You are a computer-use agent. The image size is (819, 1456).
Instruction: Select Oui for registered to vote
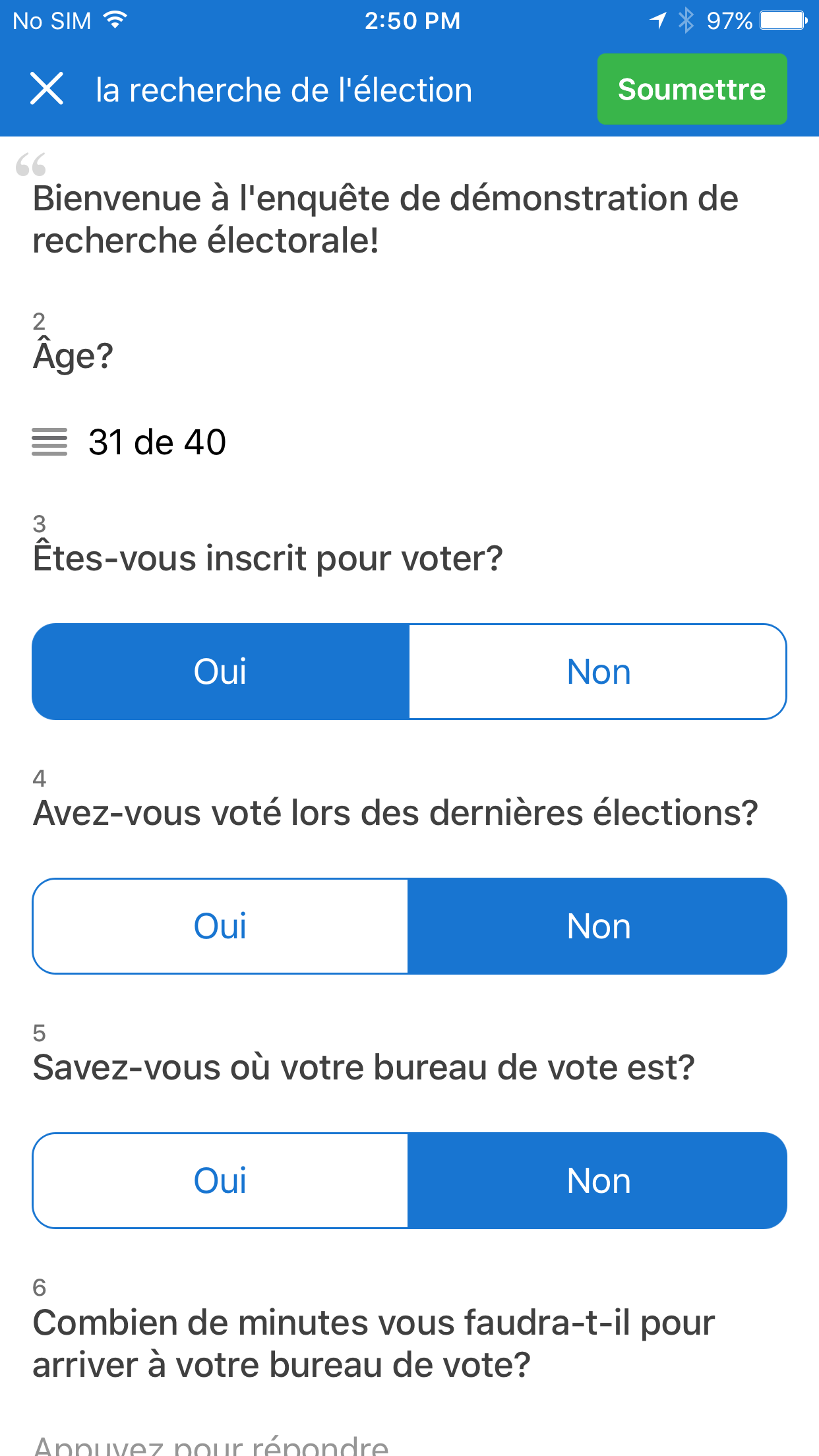(x=220, y=671)
